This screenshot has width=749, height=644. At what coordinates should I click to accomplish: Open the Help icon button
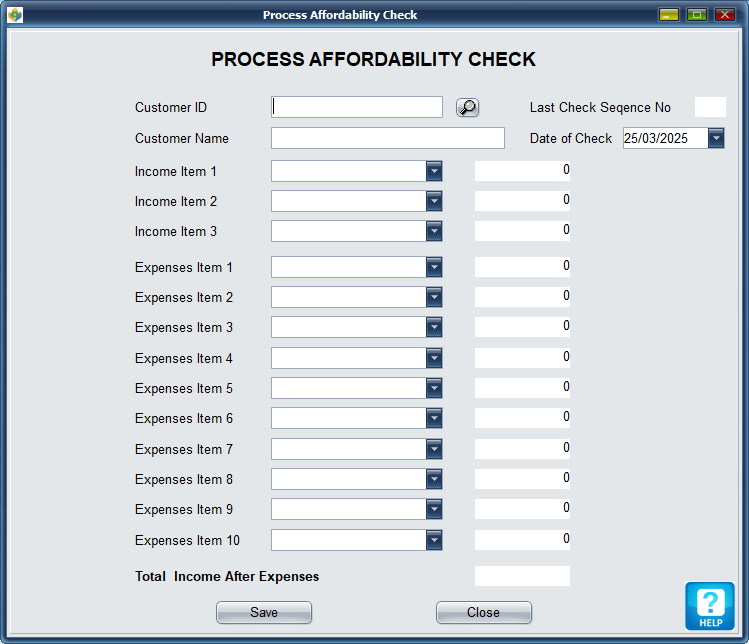tap(709, 606)
